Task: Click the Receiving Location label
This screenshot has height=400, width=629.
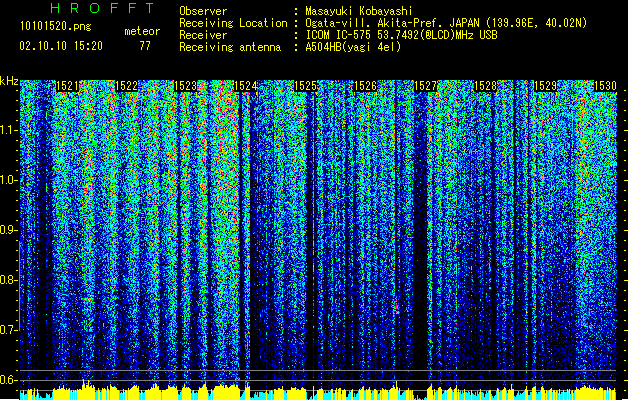Action: (x=233, y=23)
